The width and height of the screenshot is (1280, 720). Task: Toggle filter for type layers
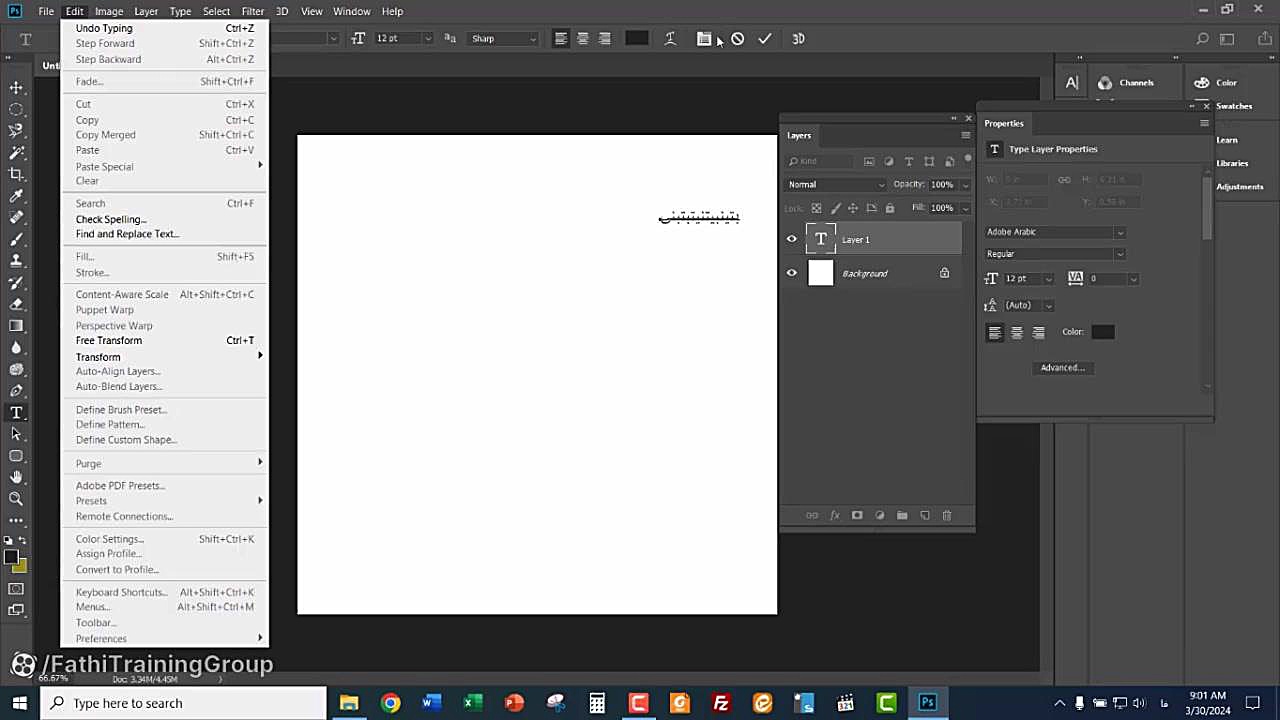pyautogui.click(x=909, y=161)
